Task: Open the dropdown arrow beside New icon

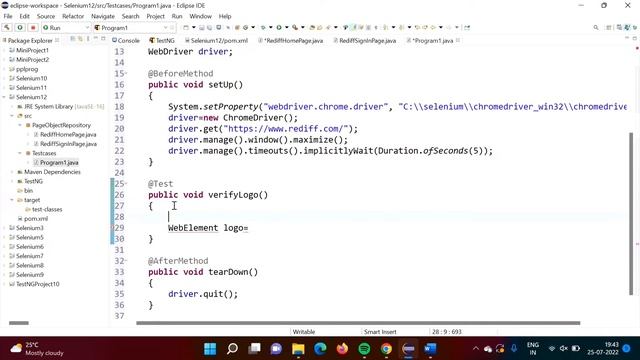Action: click(x=193, y=27)
